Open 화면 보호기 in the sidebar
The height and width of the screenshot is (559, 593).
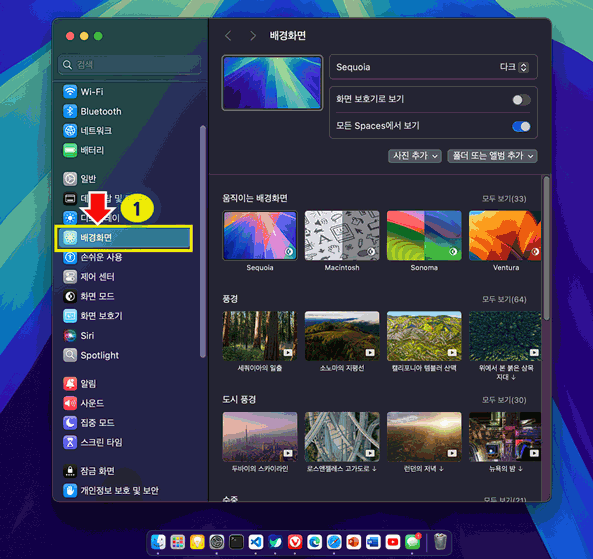[x=93, y=316]
